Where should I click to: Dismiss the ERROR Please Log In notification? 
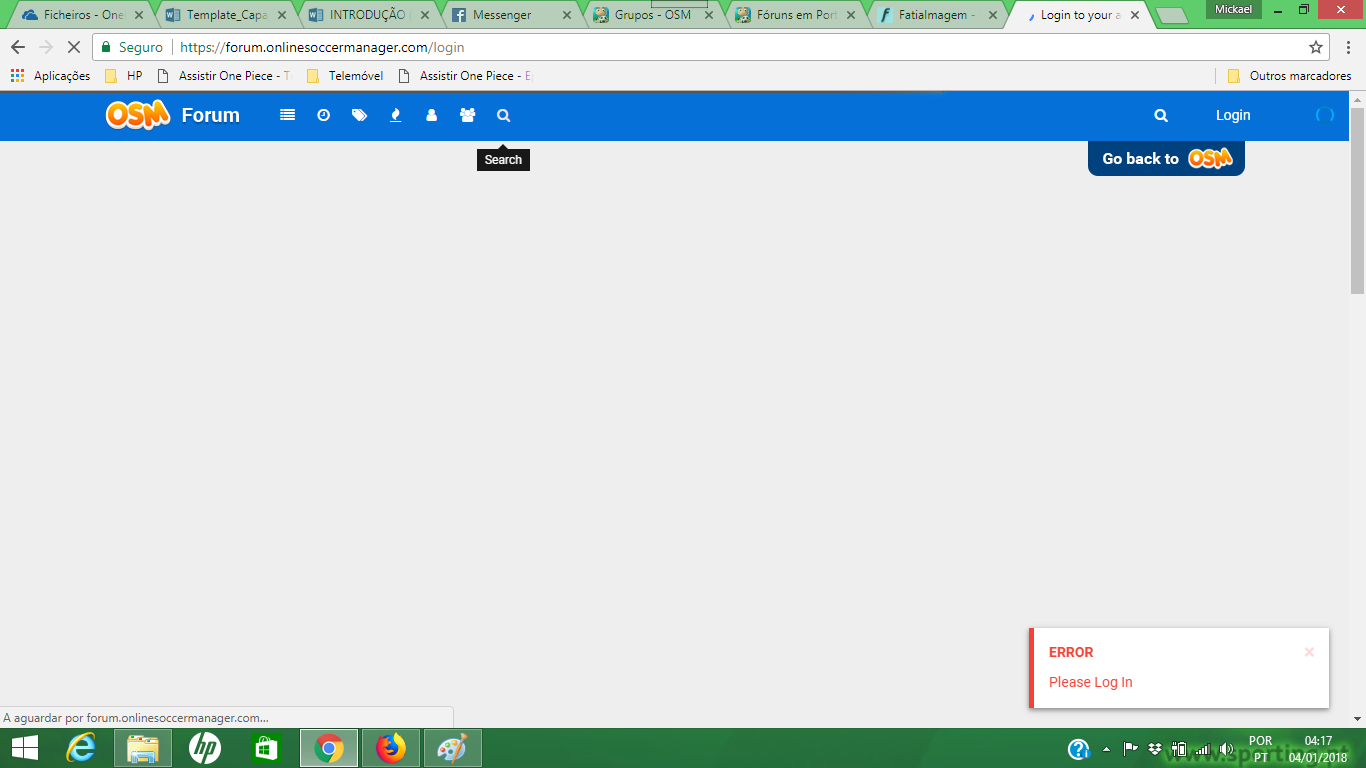point(1309,652)
